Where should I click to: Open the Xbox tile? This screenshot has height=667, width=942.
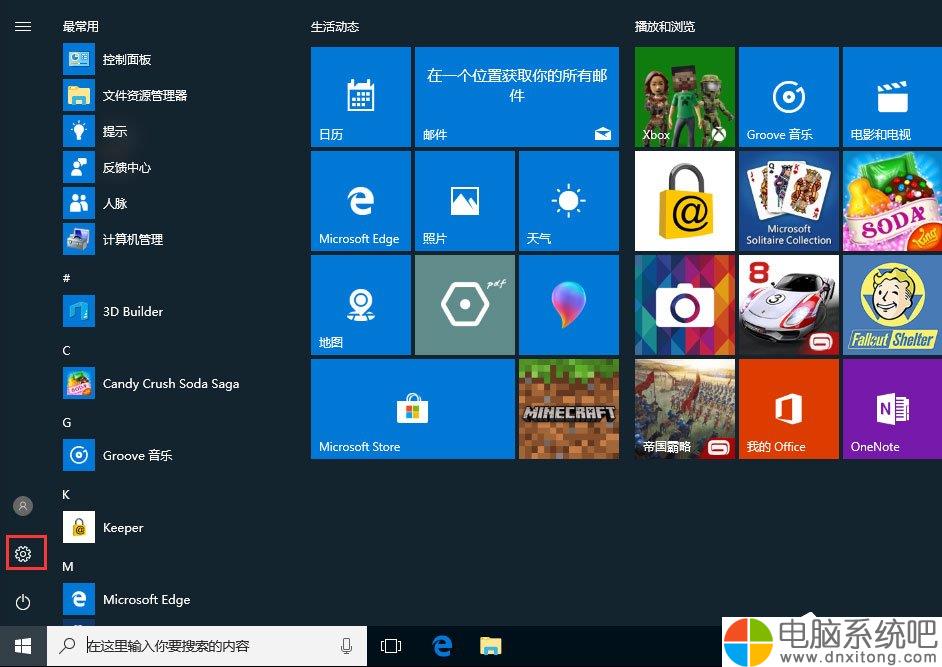point(685,97)
